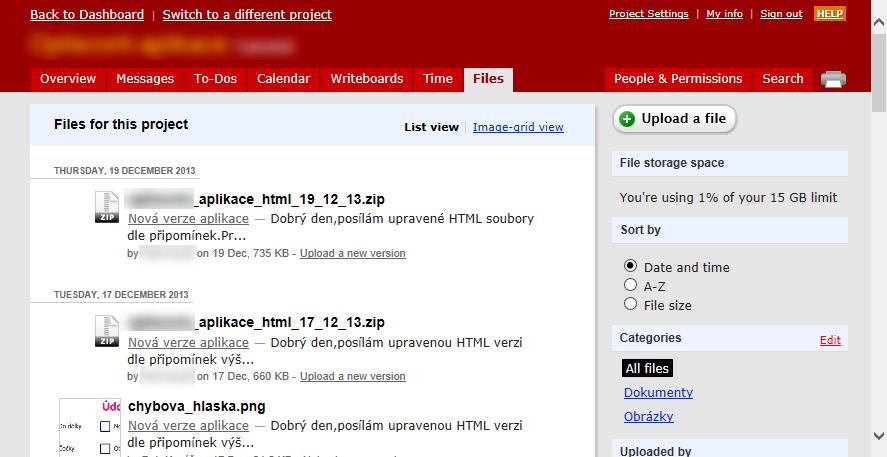Go to the Writeboards tab
The height and width of the screenshot is (457, 887).
(x=367, y=79)
